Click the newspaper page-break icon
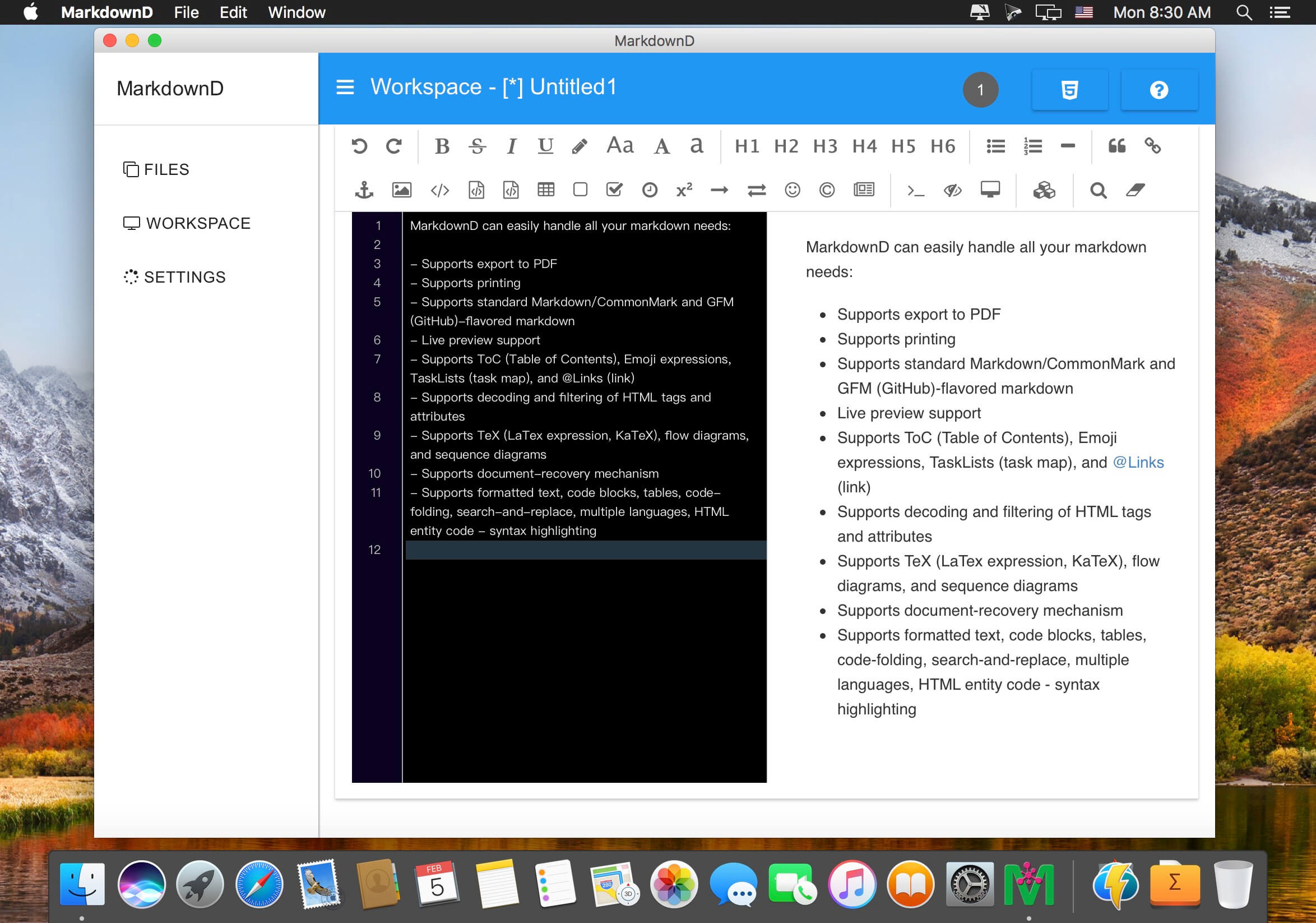Screen dimensions: 1316x923 864,189
